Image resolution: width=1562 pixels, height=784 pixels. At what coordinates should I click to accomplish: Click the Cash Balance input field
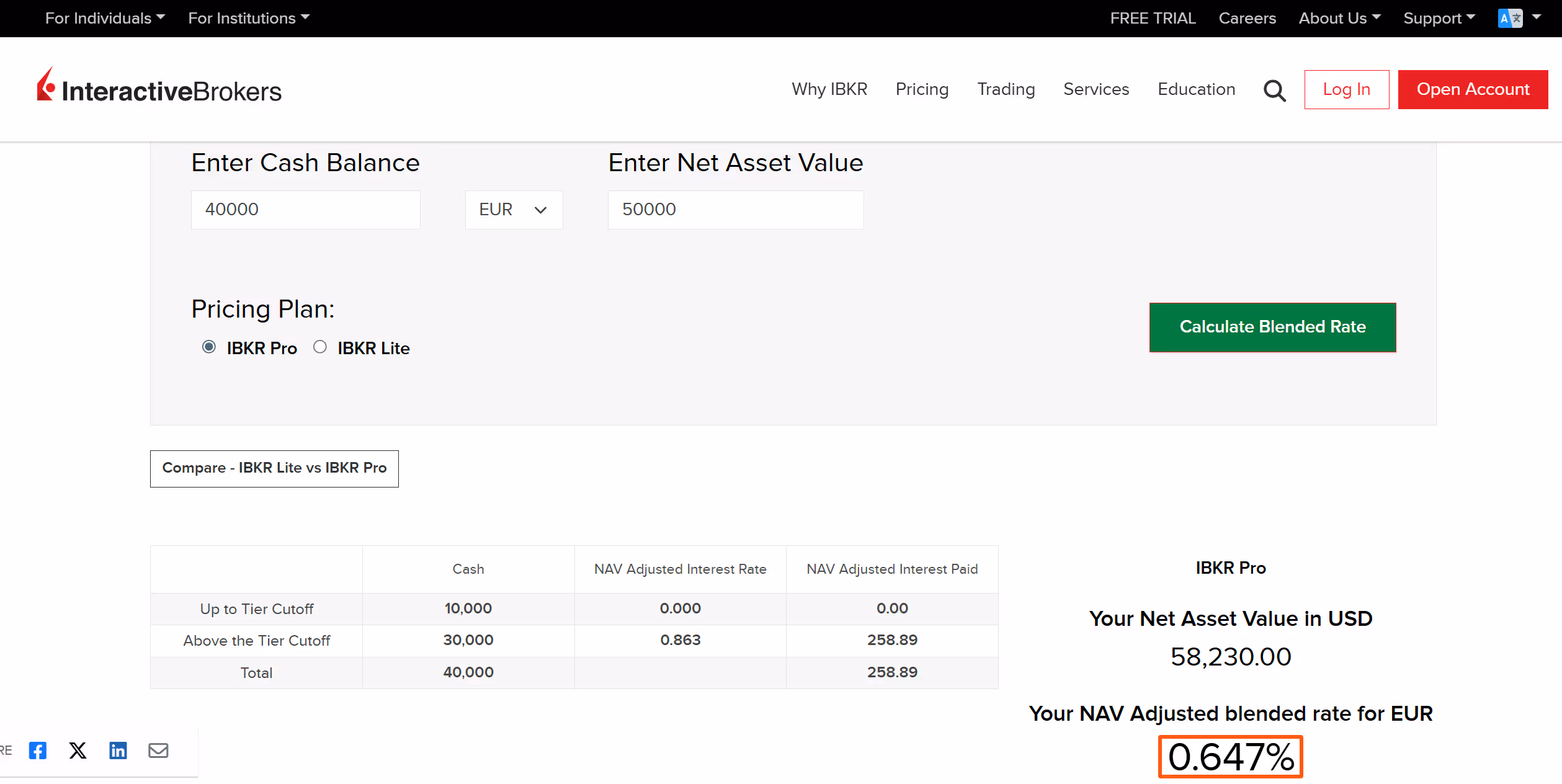tap(305, 210)
